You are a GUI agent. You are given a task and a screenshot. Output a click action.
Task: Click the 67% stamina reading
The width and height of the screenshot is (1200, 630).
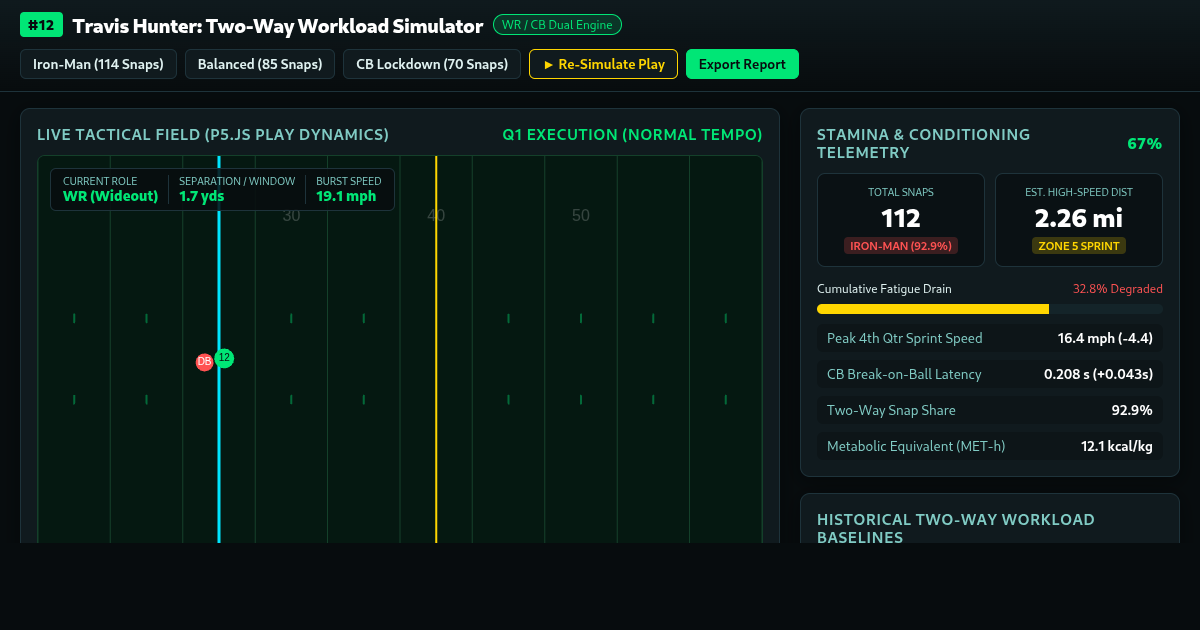[1144, 144]
